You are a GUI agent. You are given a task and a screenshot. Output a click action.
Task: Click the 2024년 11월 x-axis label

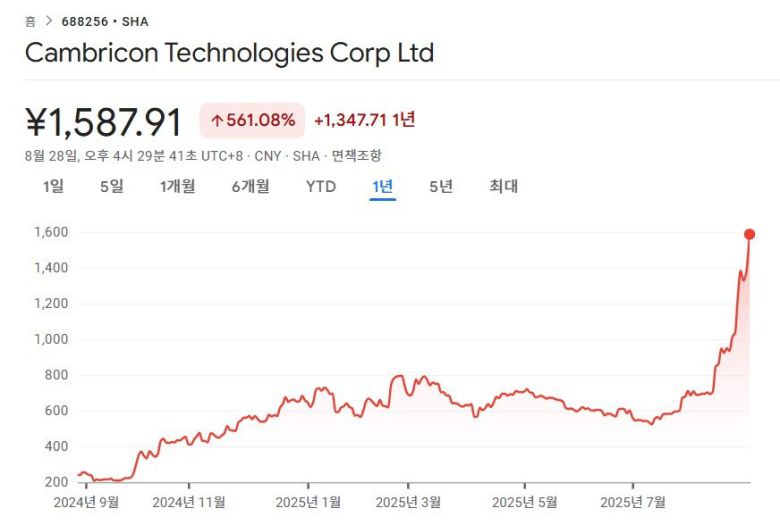click(x=192, y=501)
